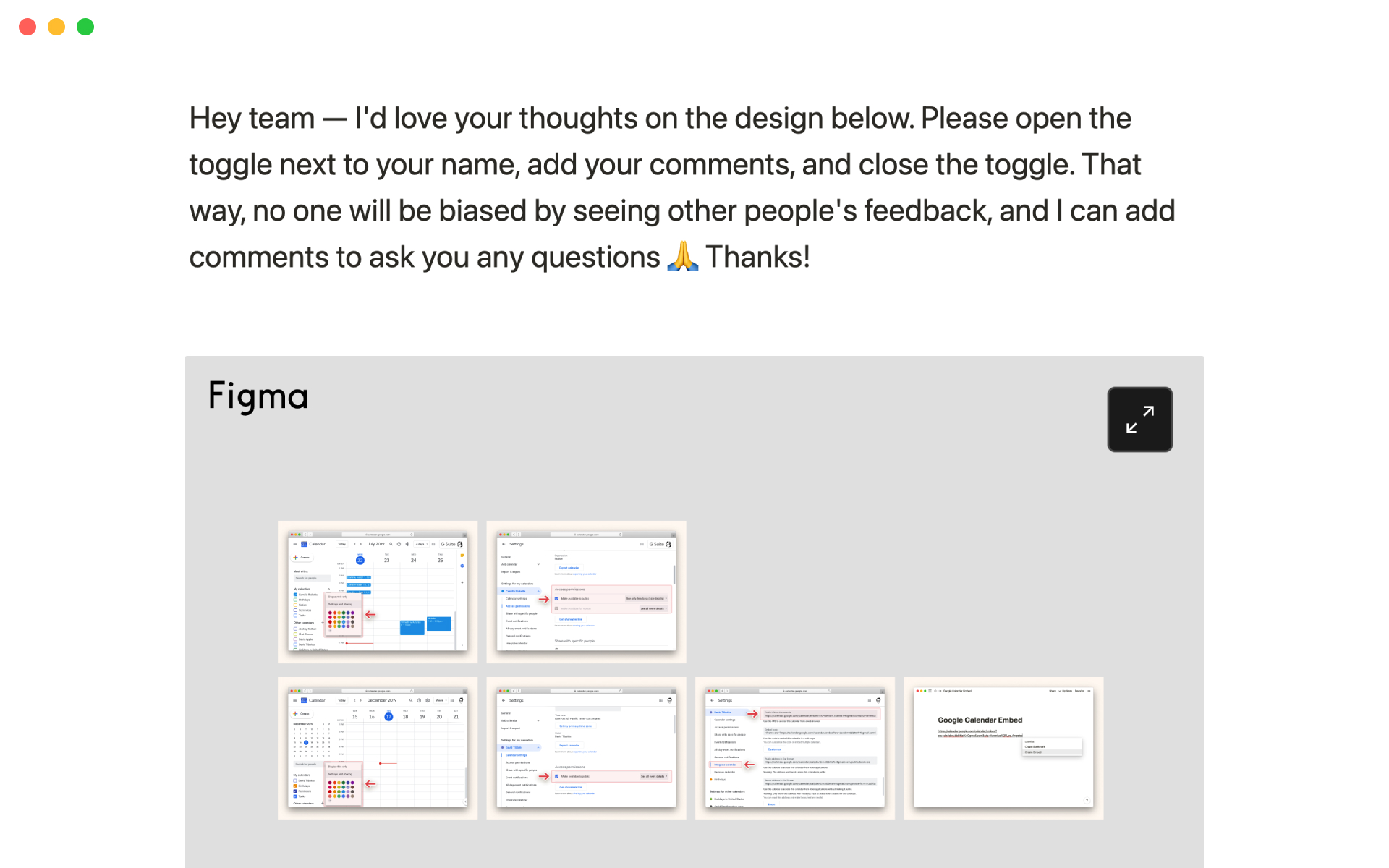The image size is (1389, 868).
Task: Click the question mark help icon in Embed frame
Action: [x=1087, y=800]
